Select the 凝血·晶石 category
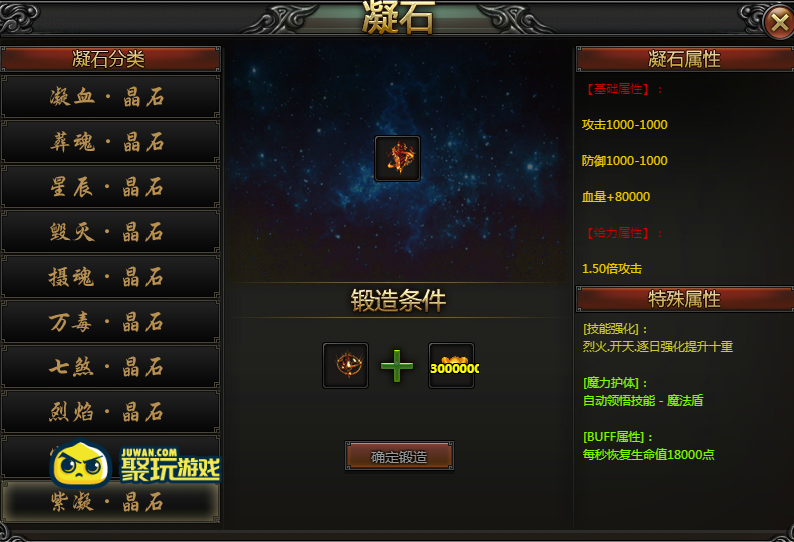Viewport: 794px width, 542px height. click(x=110, y=97)
